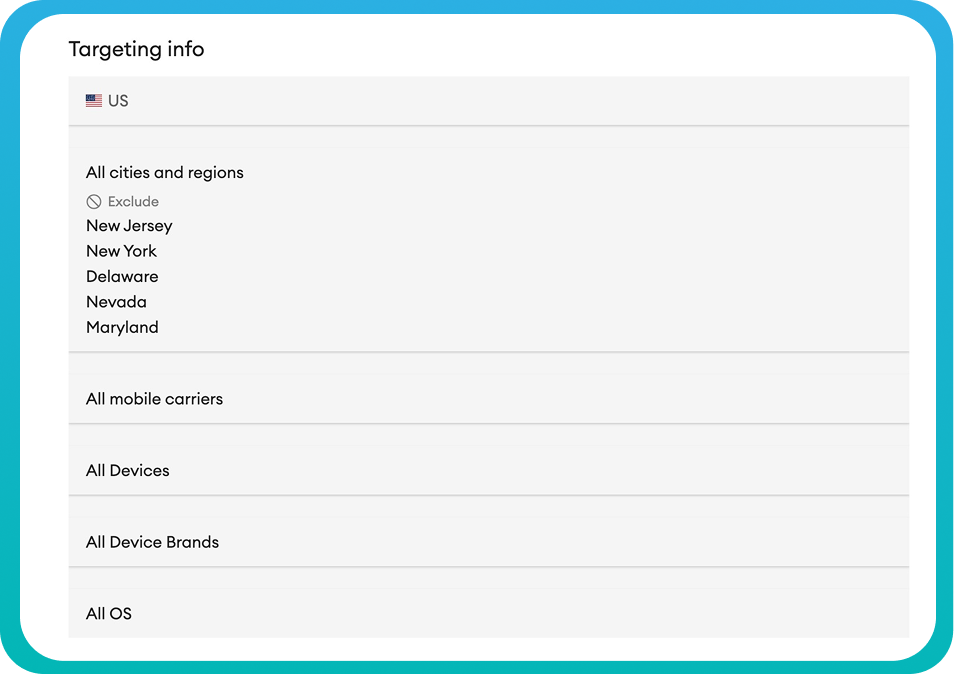Click the All cities and regions label

click(x=165, y=172)
